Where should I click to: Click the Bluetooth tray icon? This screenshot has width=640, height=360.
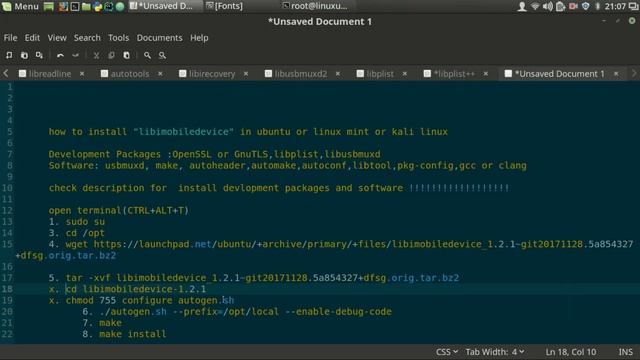pyautogui.click(x=598, y=6)
